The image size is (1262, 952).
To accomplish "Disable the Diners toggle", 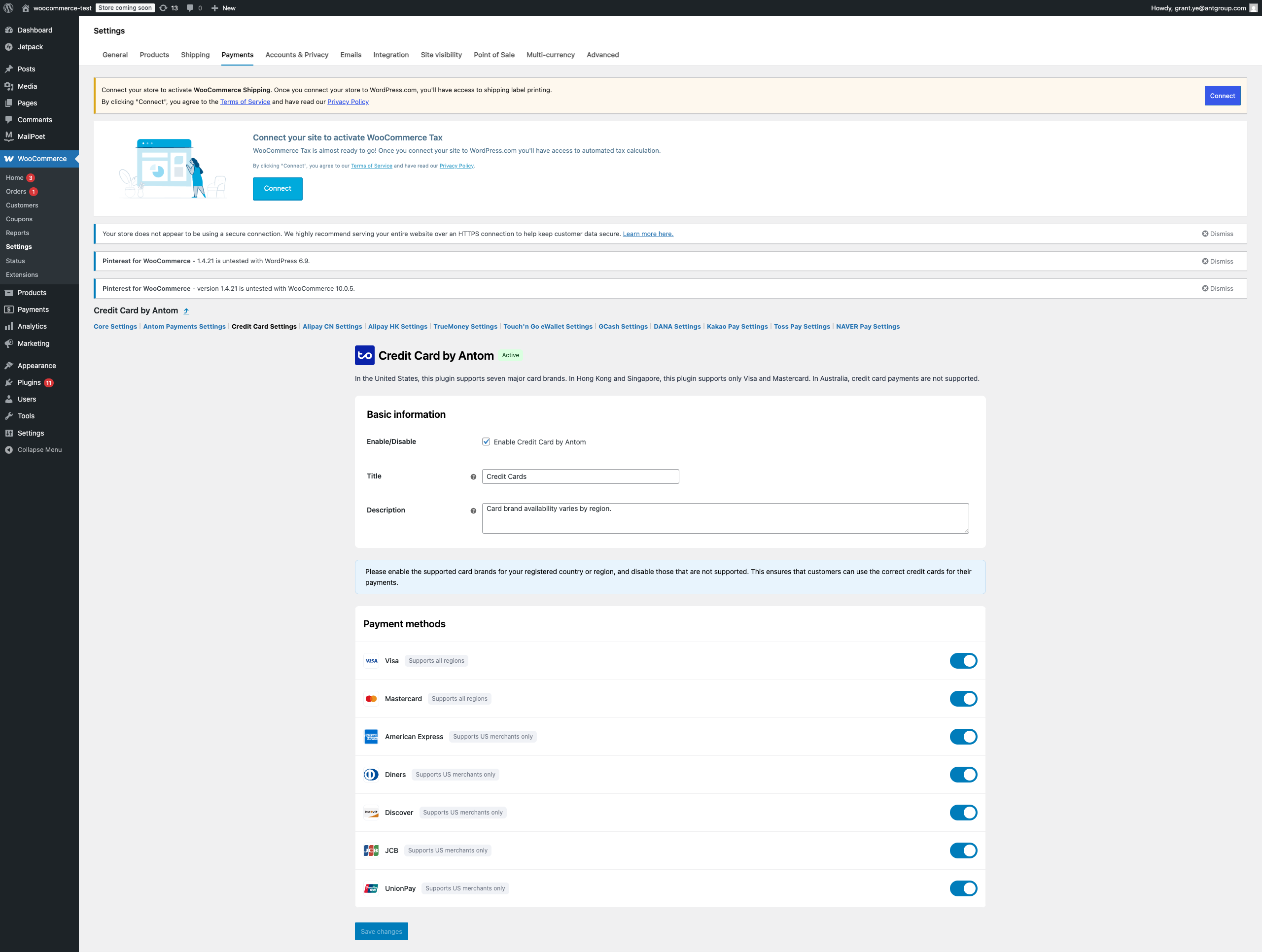I will point(963,775).
